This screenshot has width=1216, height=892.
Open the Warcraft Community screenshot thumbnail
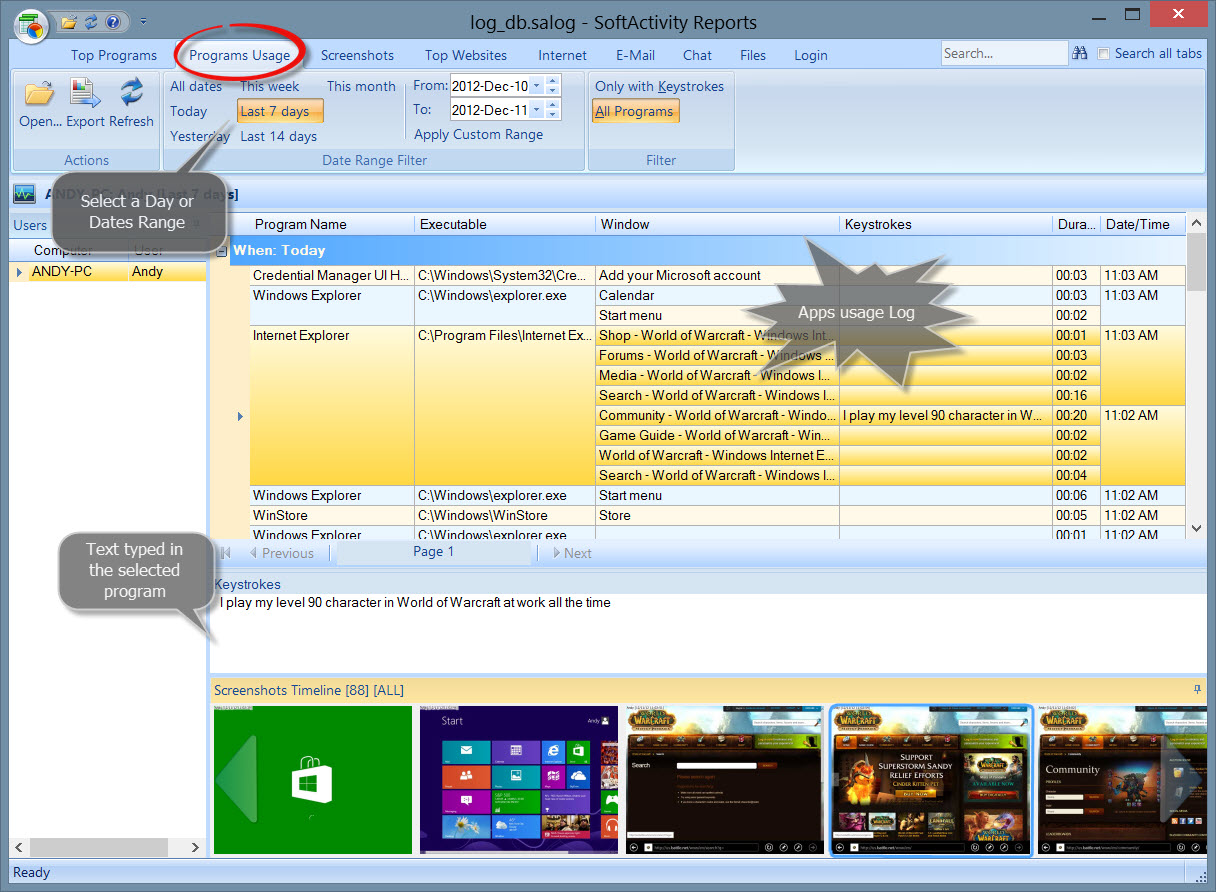pyautogui.click(x=1122, y=780)
